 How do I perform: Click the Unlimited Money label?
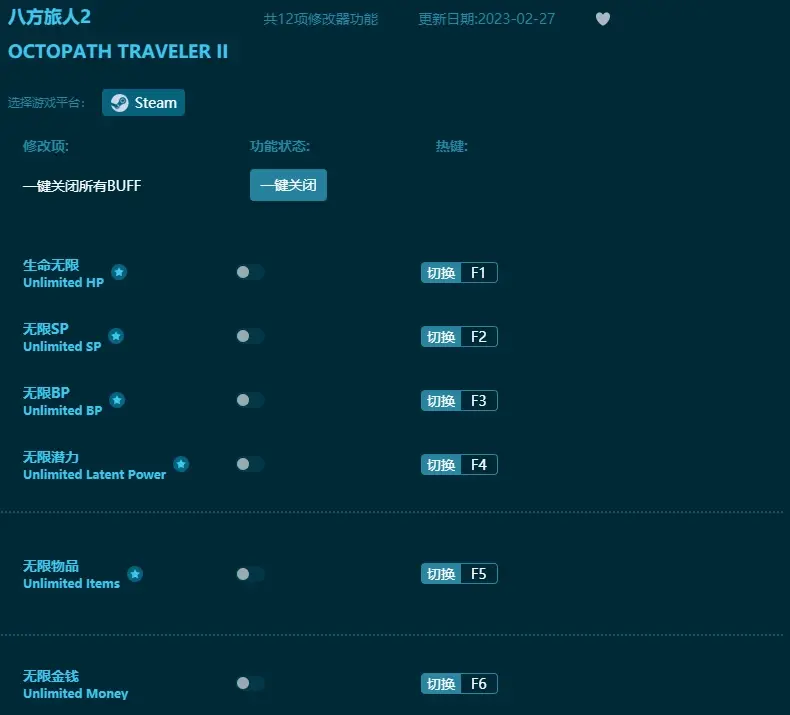(76, 693)
